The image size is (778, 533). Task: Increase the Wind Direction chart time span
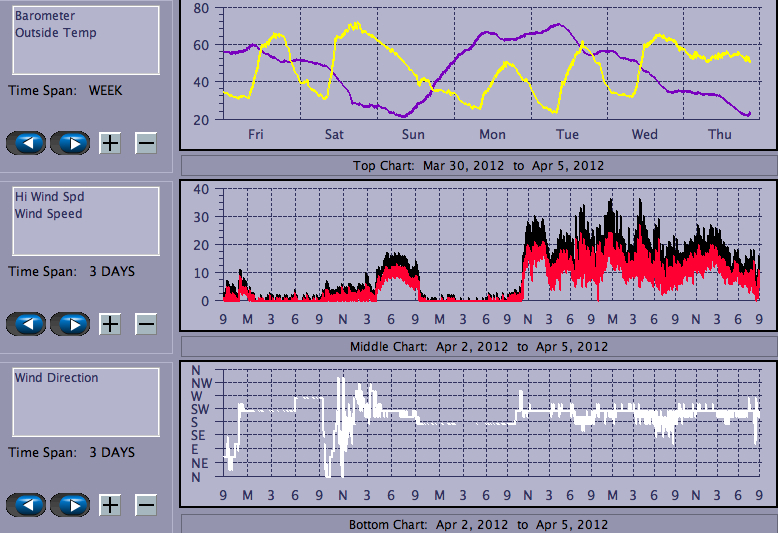pyautogui.click(x=110, y=505)
